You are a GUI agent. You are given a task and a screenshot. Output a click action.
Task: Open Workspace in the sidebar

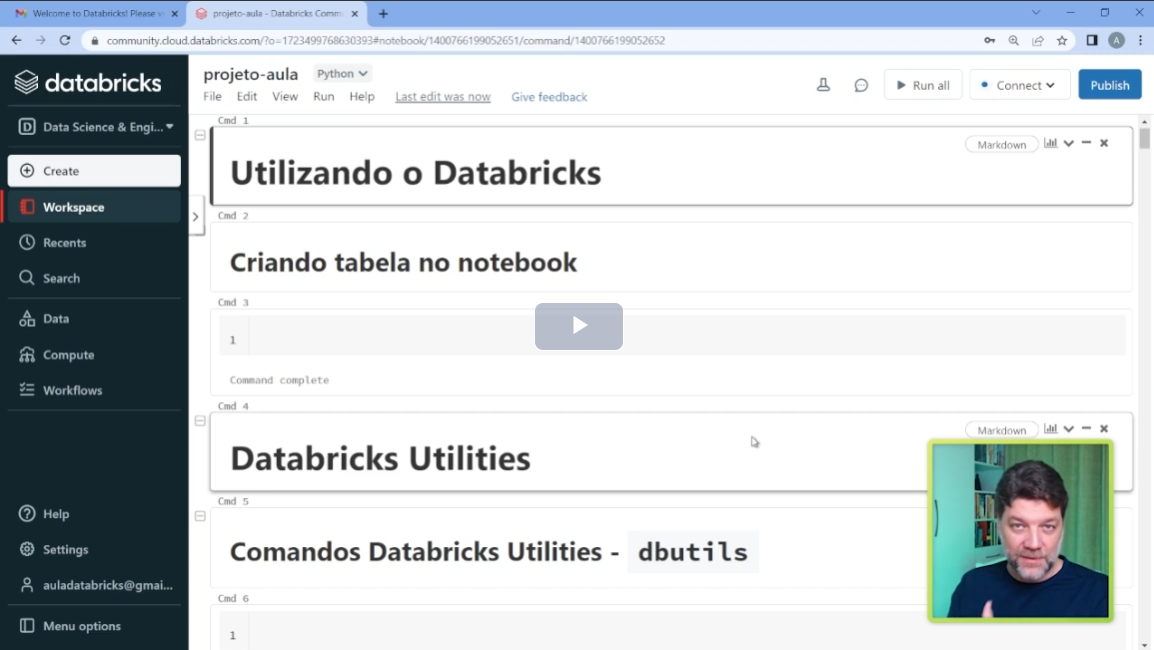94,208
